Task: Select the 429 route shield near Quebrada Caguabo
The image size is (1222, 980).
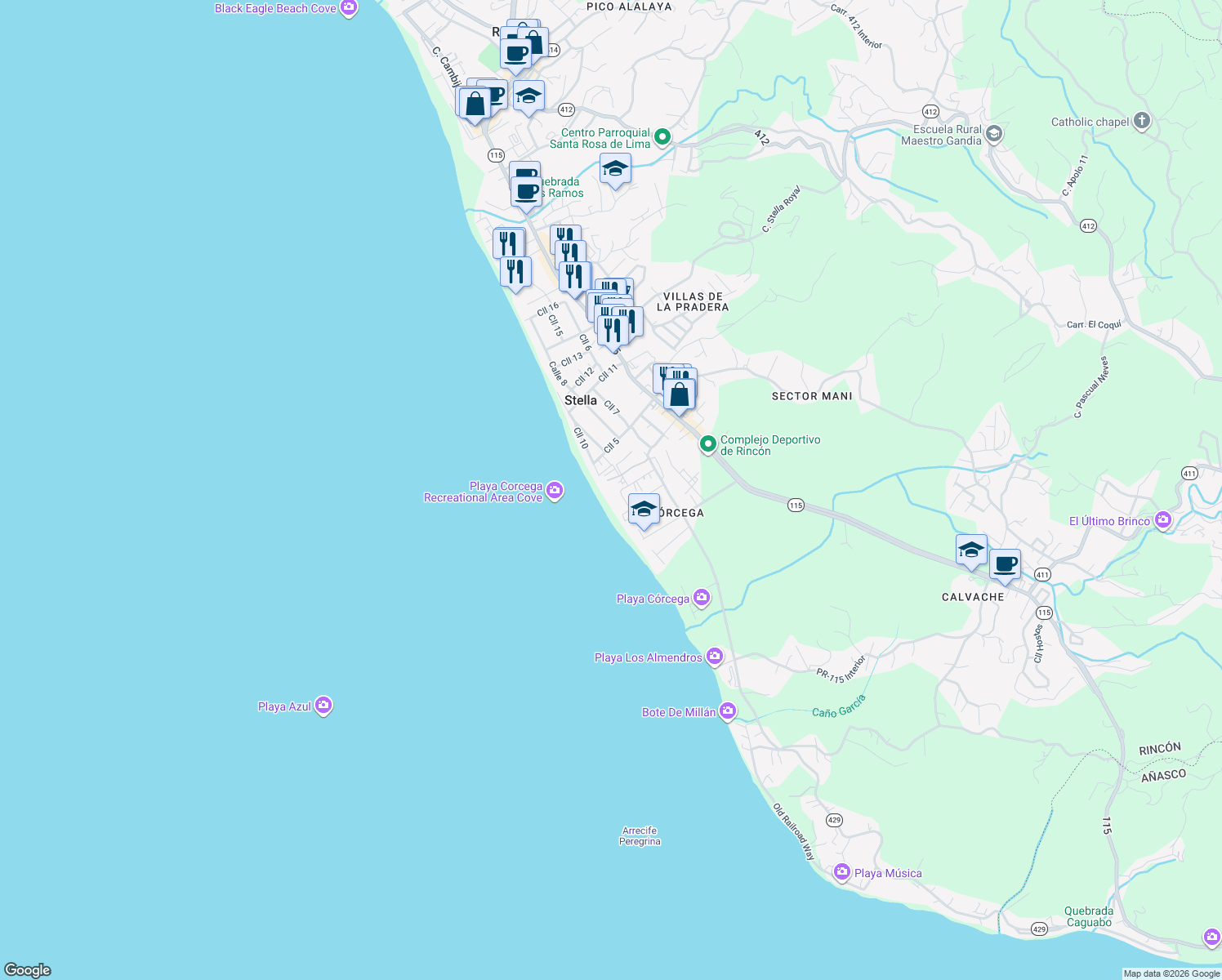Action: (1037, 929)
